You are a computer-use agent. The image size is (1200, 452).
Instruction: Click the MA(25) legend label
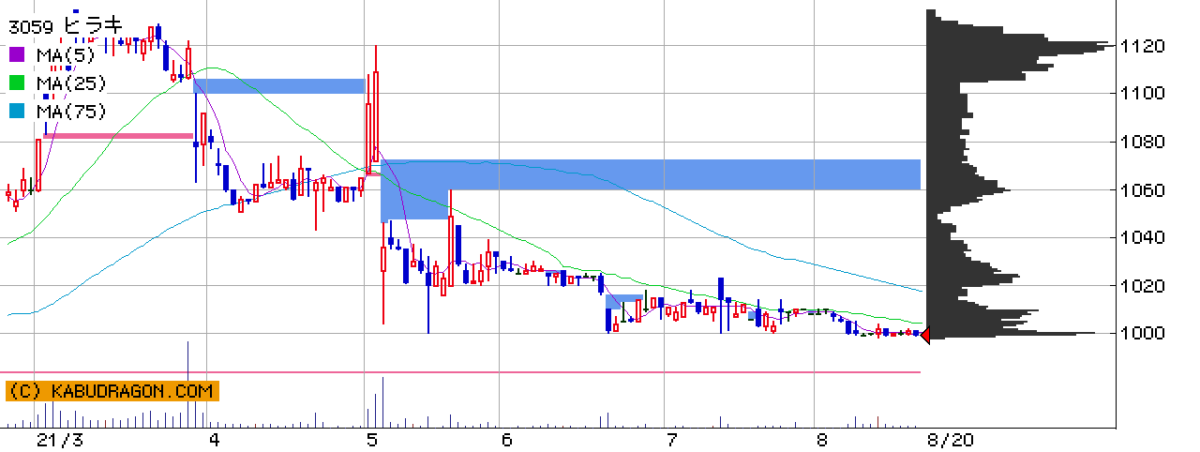pos(70,83)
